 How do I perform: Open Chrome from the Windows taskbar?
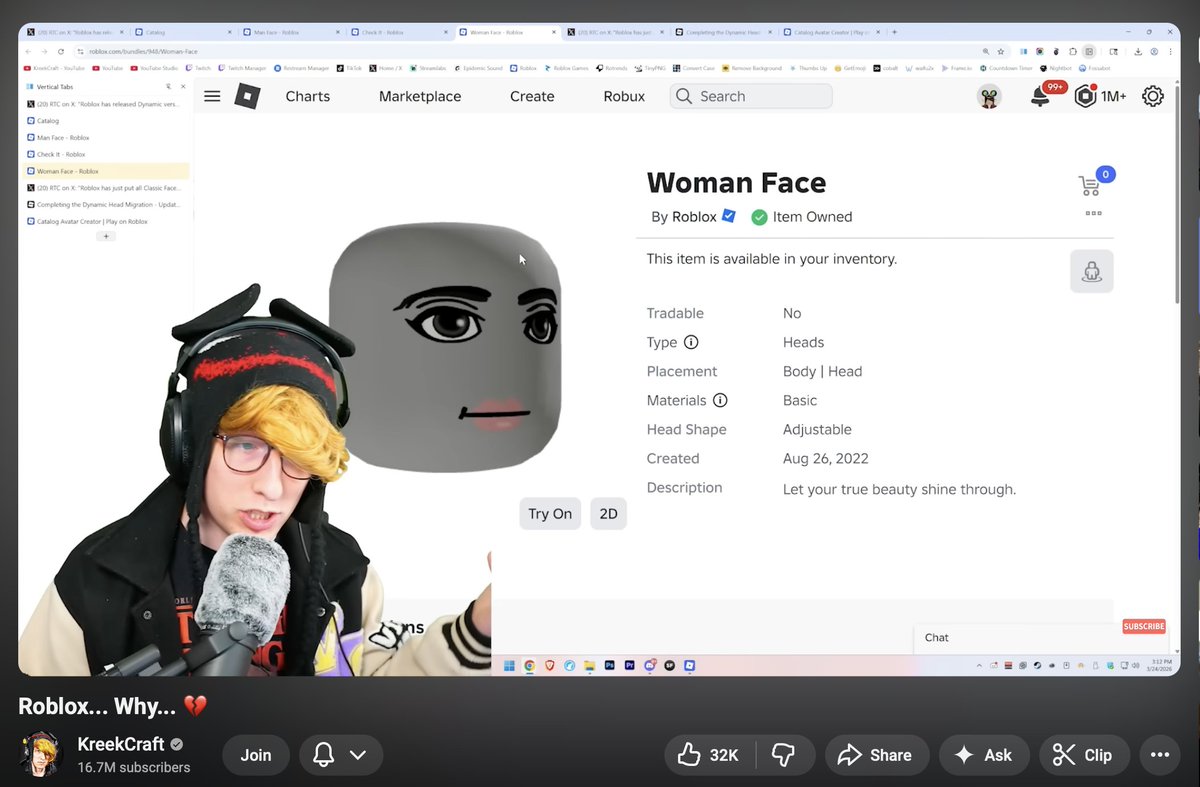coord(529,665)
